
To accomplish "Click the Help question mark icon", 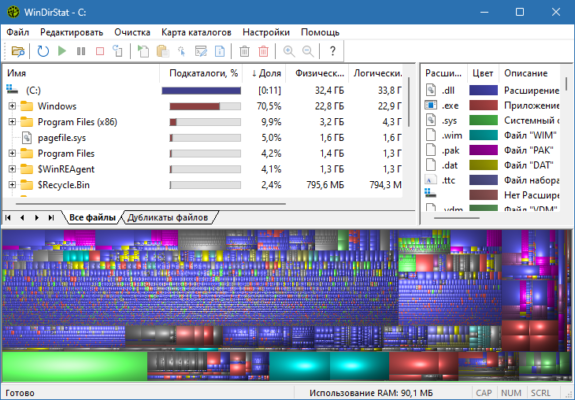I will (333, 51).
